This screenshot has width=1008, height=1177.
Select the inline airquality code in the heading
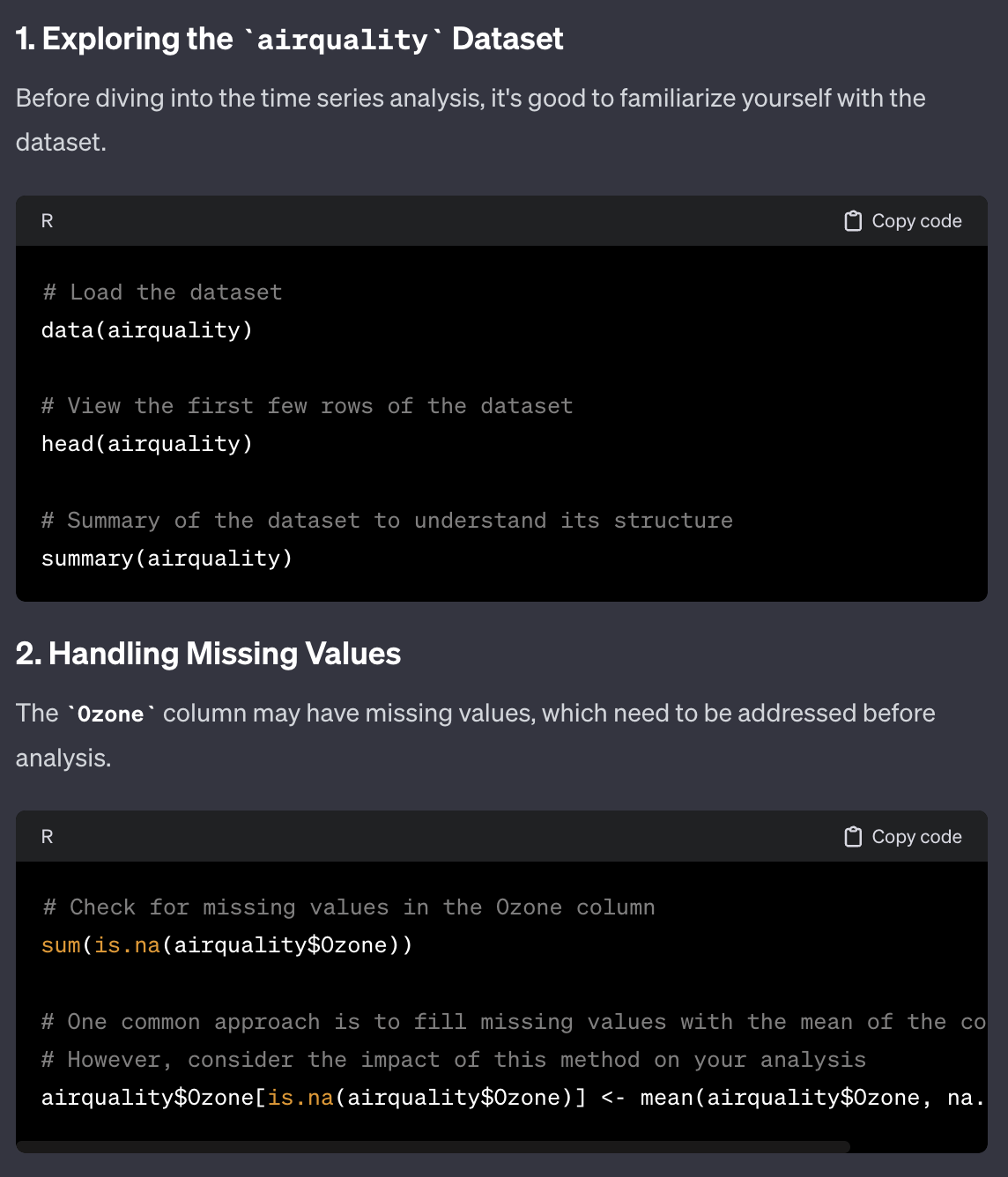coord(342,39)
